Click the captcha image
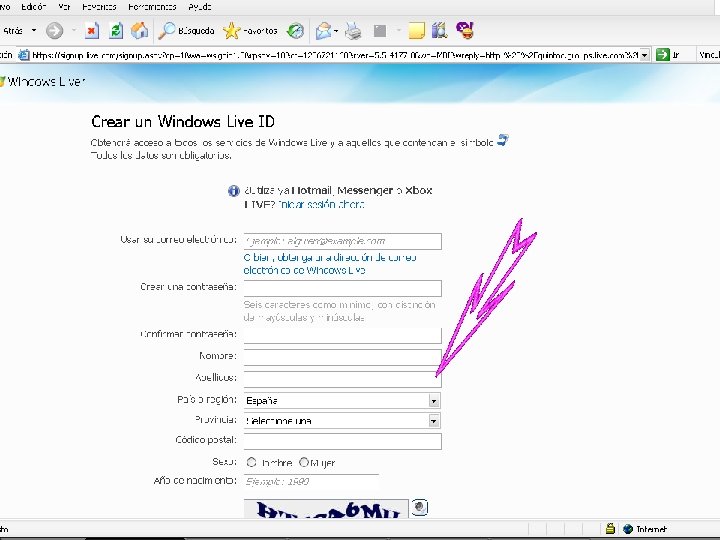This screenshot has width=720, height=540. (x=326, y=509)
